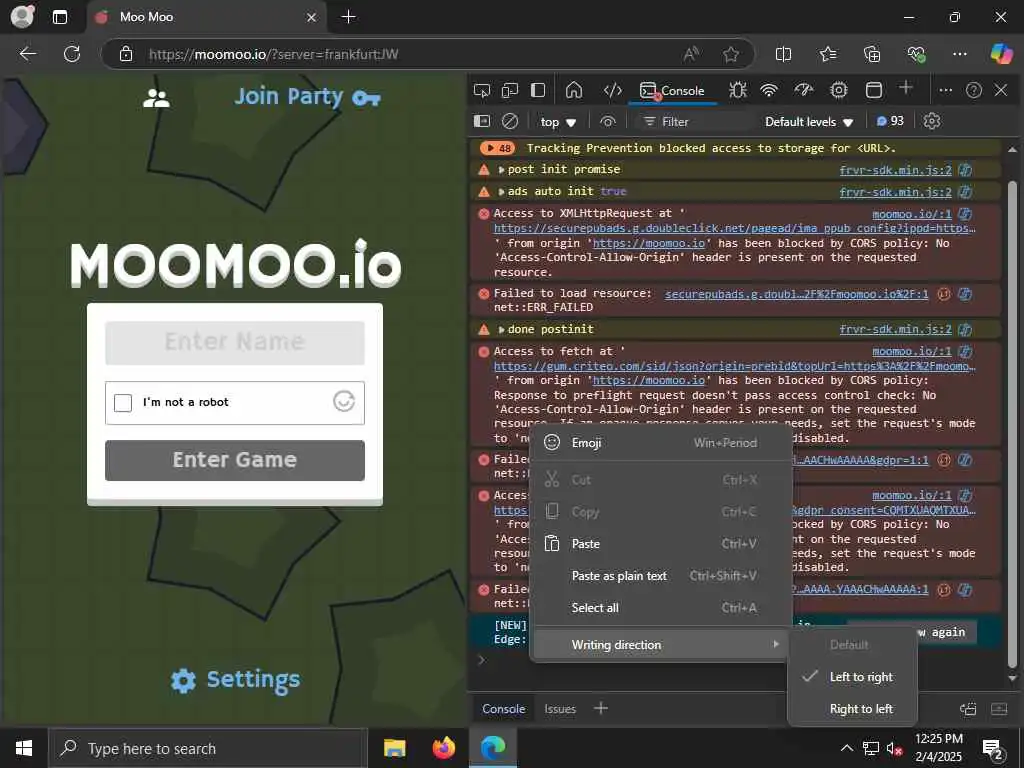Switch to the Console drawer tab
Screen dimensions: 1024x768
point(504,709)
